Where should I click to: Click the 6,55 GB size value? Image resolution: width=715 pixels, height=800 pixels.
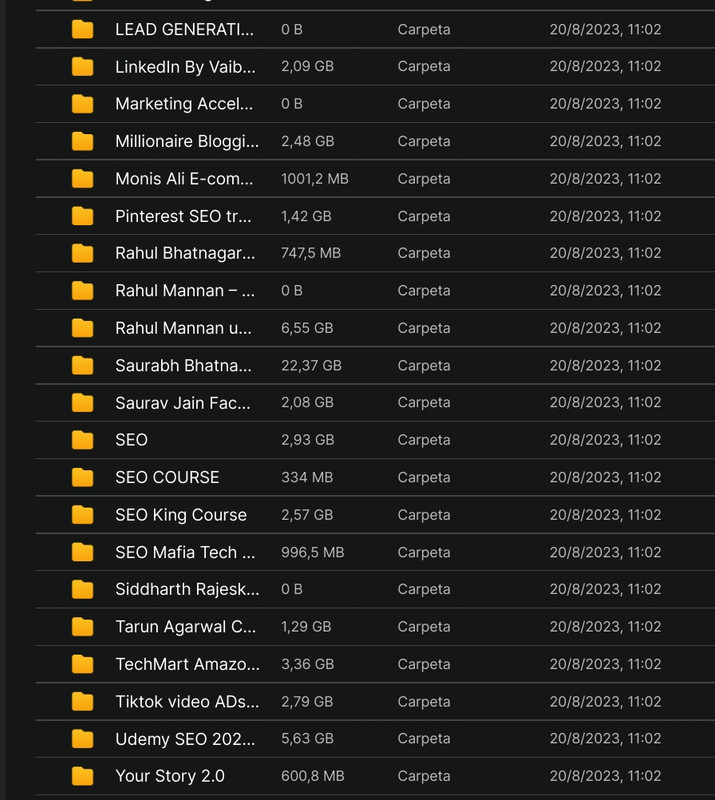pos(307,328)
